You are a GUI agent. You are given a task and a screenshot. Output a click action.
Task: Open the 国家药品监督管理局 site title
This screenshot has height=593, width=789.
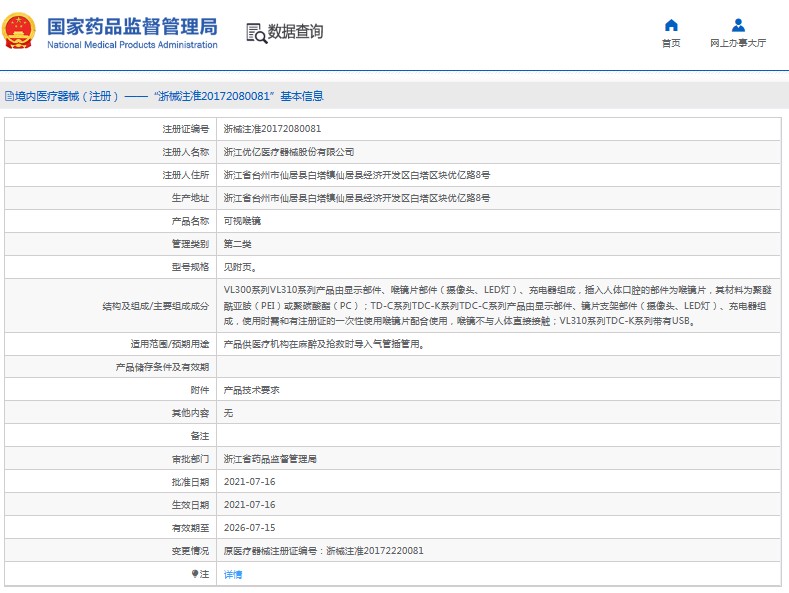click(132, 27)
